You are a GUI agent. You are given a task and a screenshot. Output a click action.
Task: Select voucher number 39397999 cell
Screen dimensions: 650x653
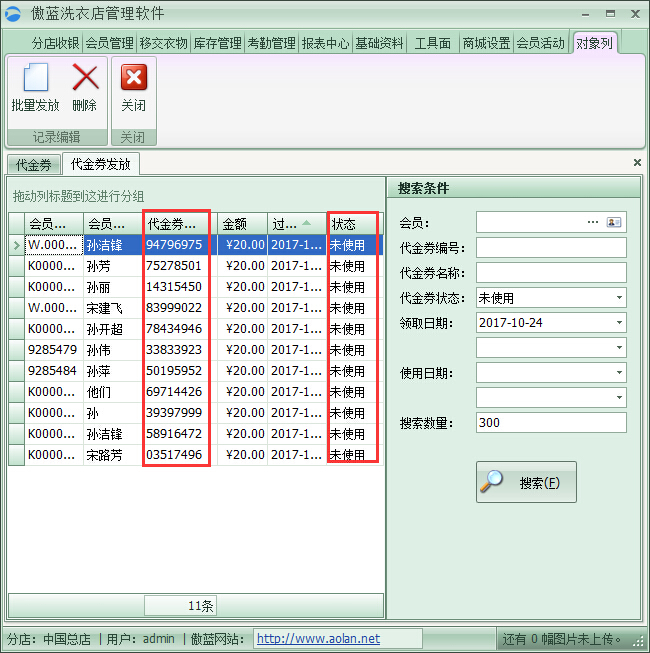tap(179, 413)
